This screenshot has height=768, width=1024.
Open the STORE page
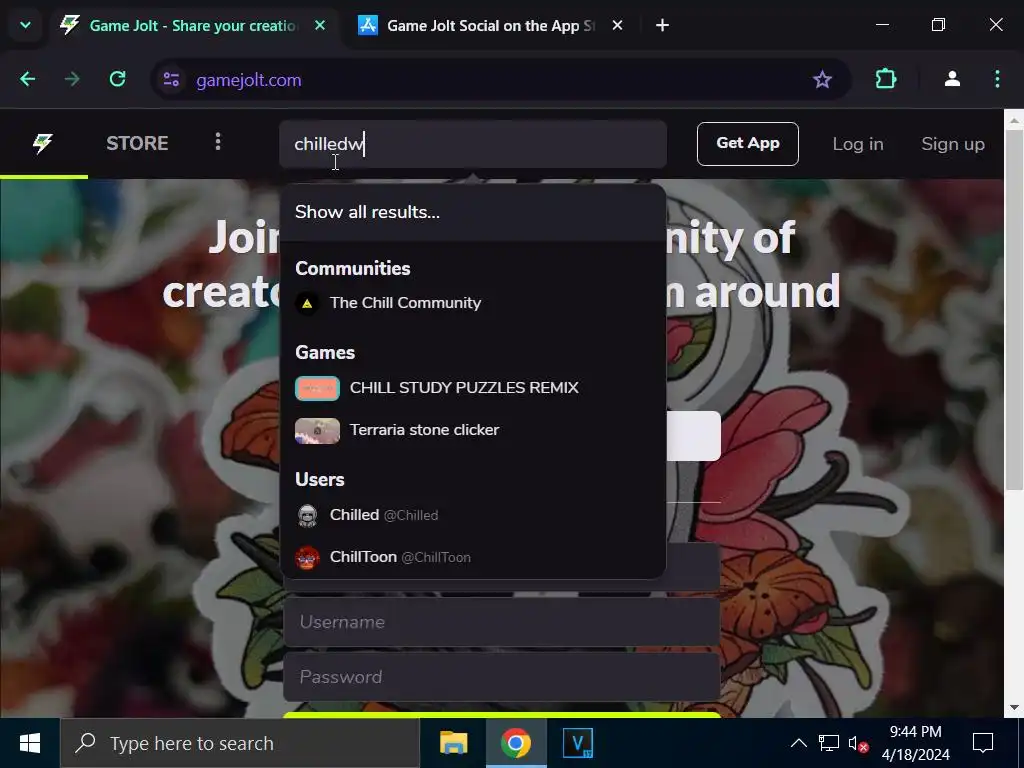pos(137,143)
